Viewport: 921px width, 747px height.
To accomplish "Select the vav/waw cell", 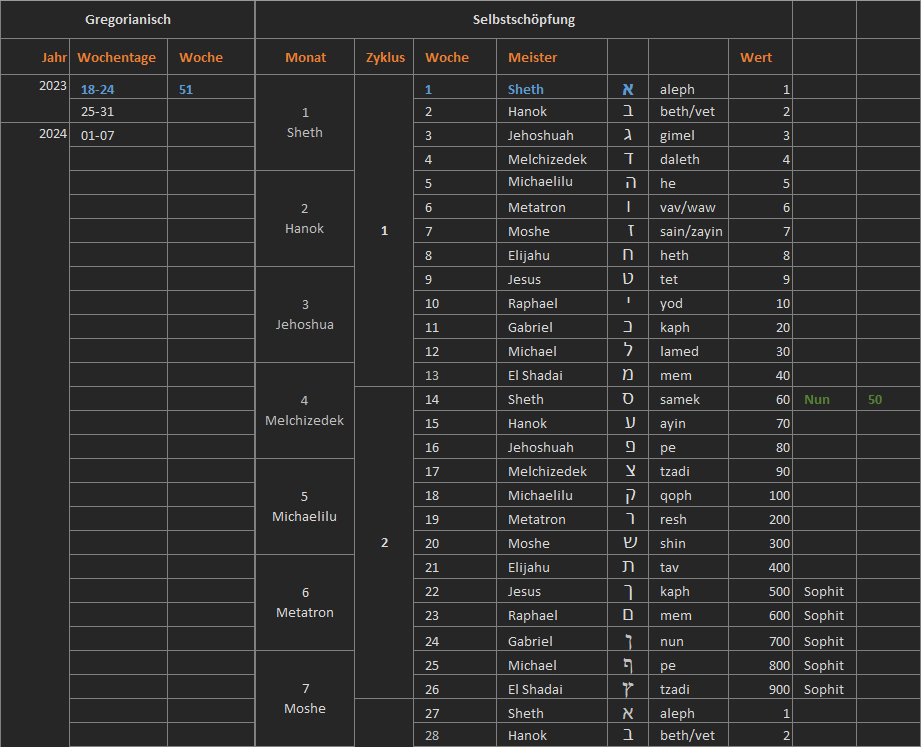I will pyautogui.click(x=688, y=207).
